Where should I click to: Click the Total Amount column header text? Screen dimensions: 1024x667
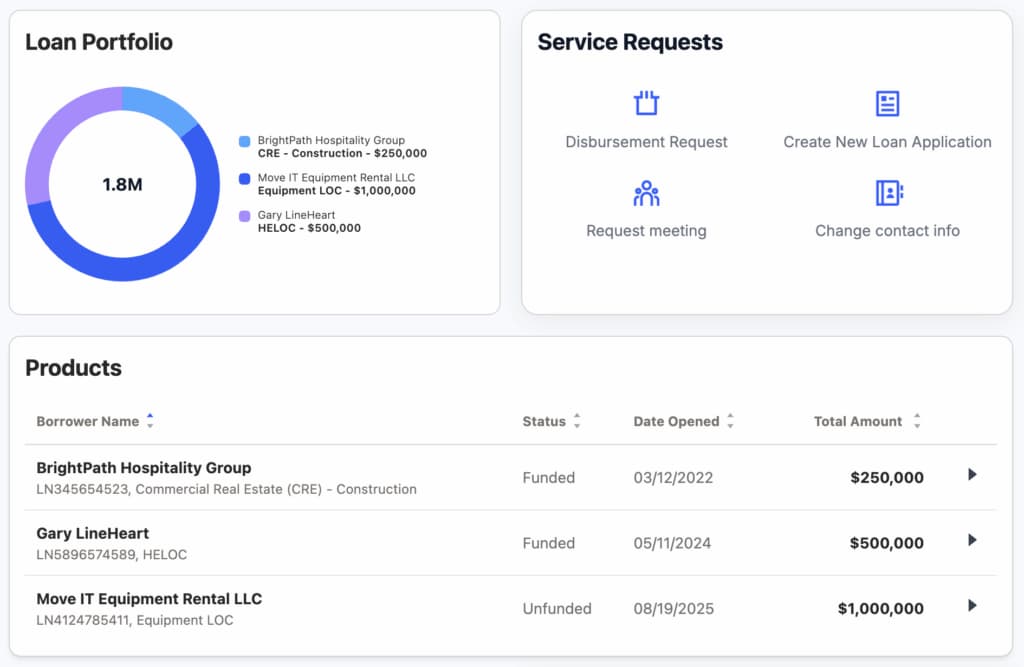(857, 421)
